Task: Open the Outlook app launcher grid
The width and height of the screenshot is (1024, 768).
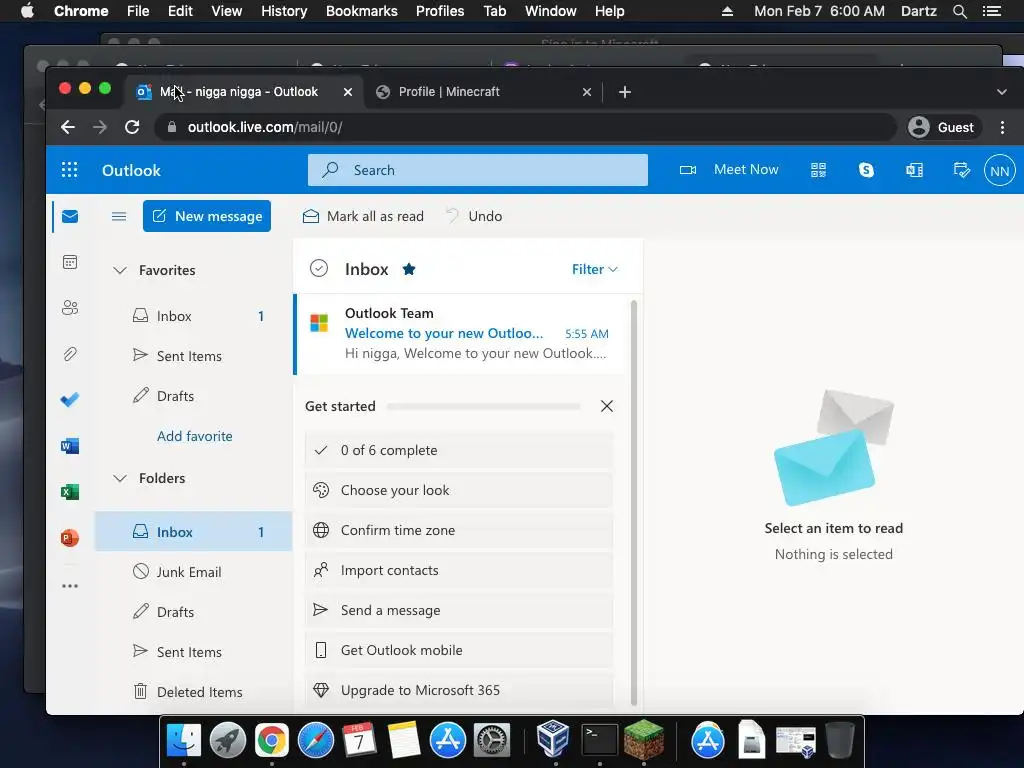Action: pos(69,170)
